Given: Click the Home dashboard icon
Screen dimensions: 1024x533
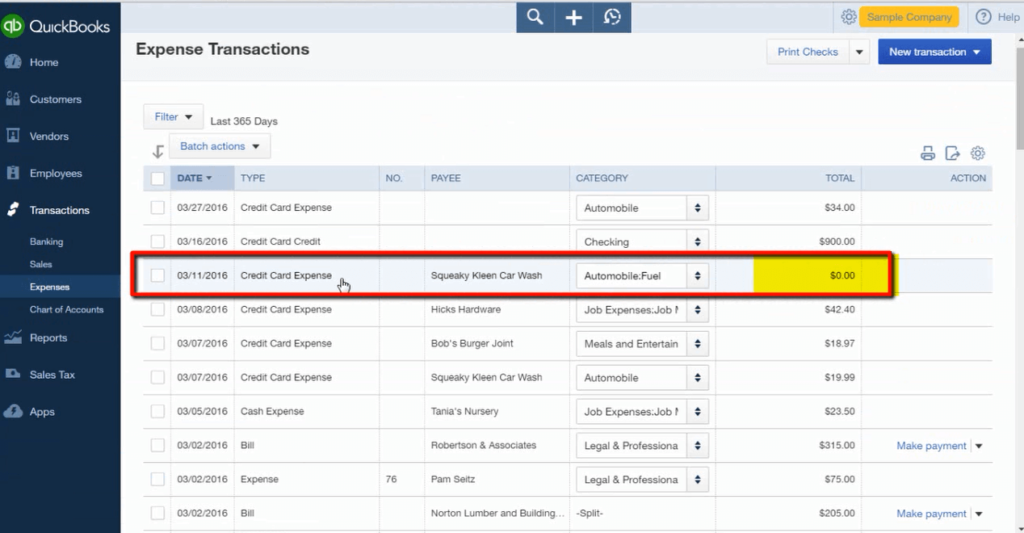Looking at the screenshot, I should click(12, 62).
